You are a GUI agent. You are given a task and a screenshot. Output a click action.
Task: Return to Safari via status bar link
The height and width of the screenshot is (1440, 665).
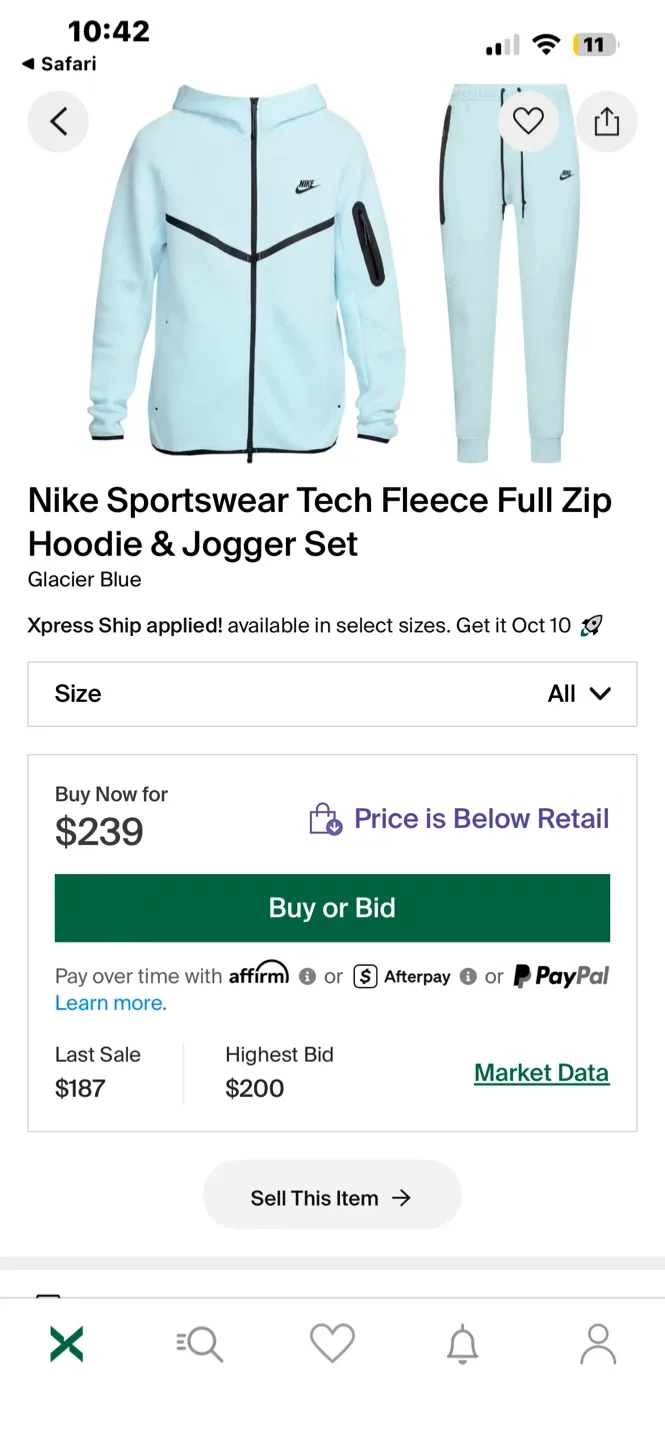pos(60,63)
